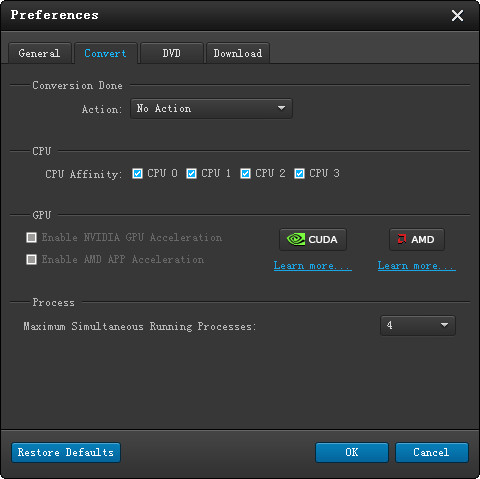
Task: Enable NVIDIA GPU Acceleration checkbox
Action: (32, 238)
